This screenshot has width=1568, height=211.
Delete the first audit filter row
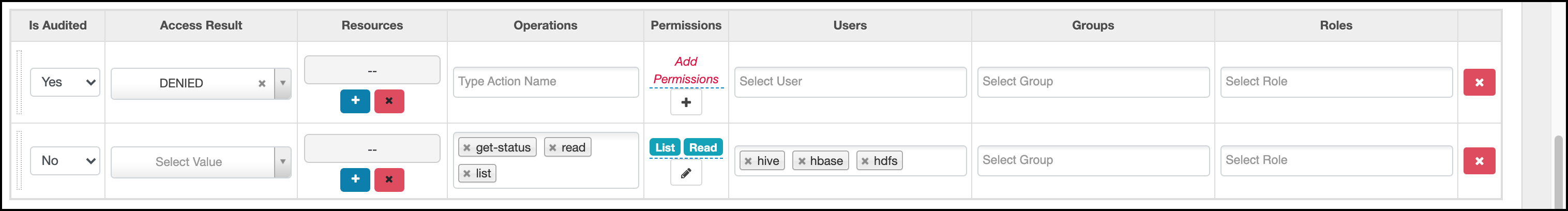click(1479, 83)
